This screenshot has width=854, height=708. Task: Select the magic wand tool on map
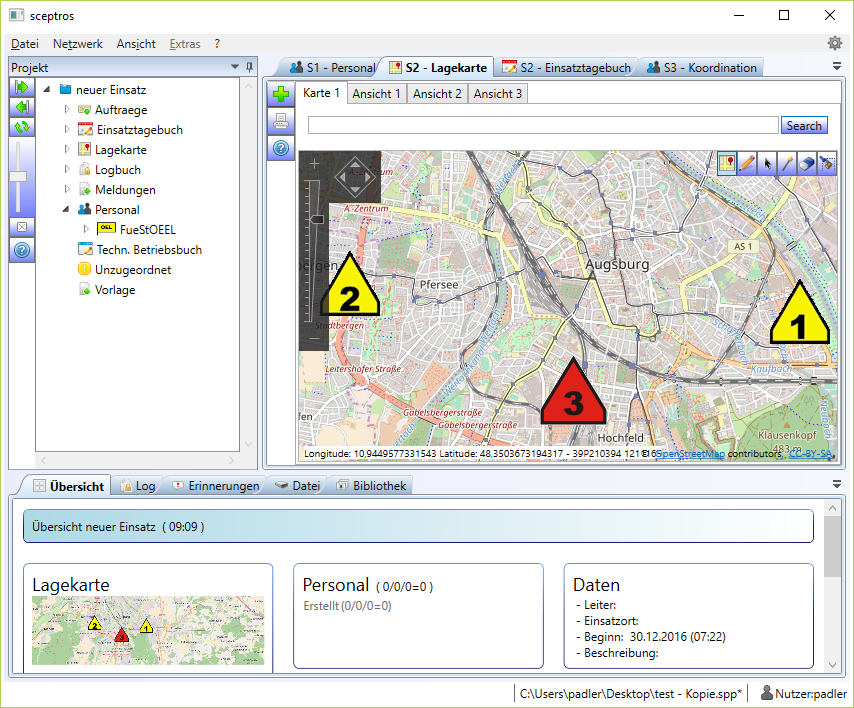787,163
